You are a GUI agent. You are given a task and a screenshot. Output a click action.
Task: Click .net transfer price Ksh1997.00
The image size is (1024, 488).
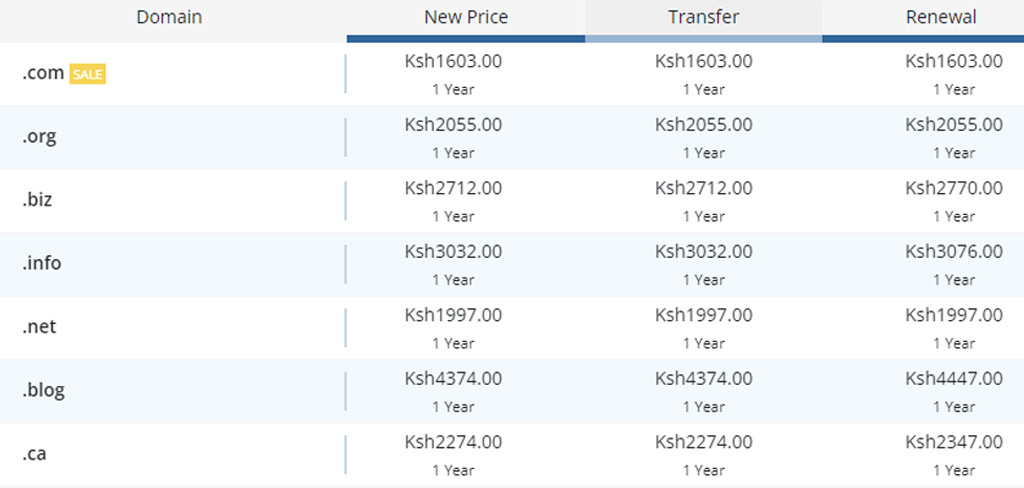pos(704,315)
